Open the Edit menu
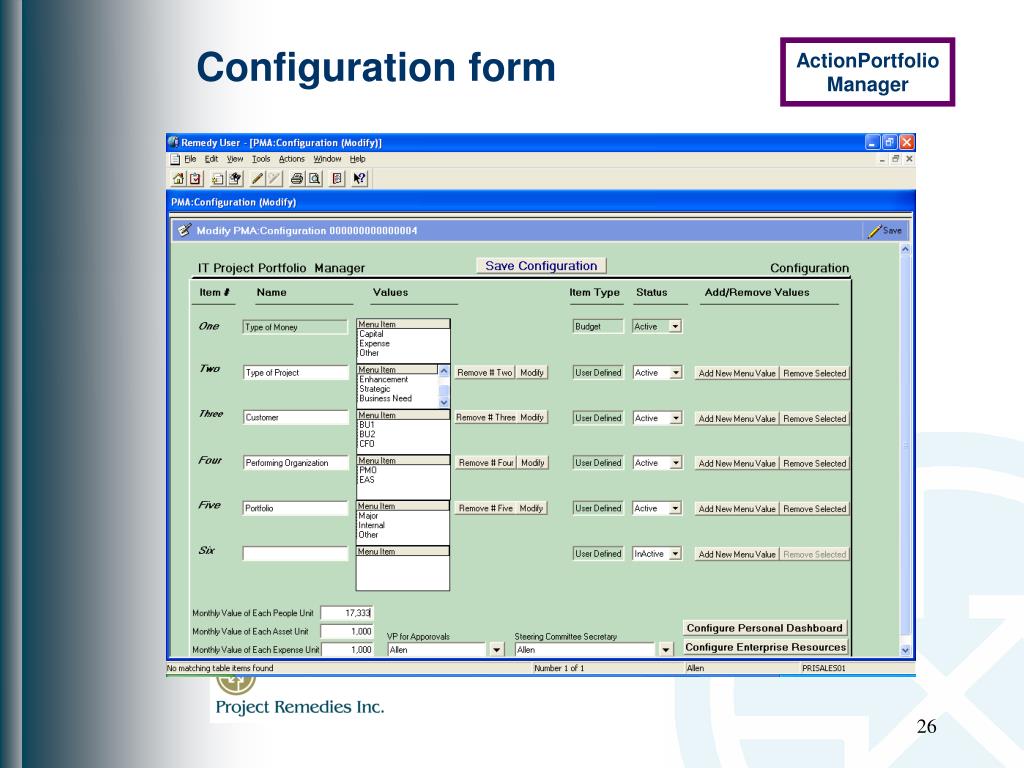 click(212, 159)
